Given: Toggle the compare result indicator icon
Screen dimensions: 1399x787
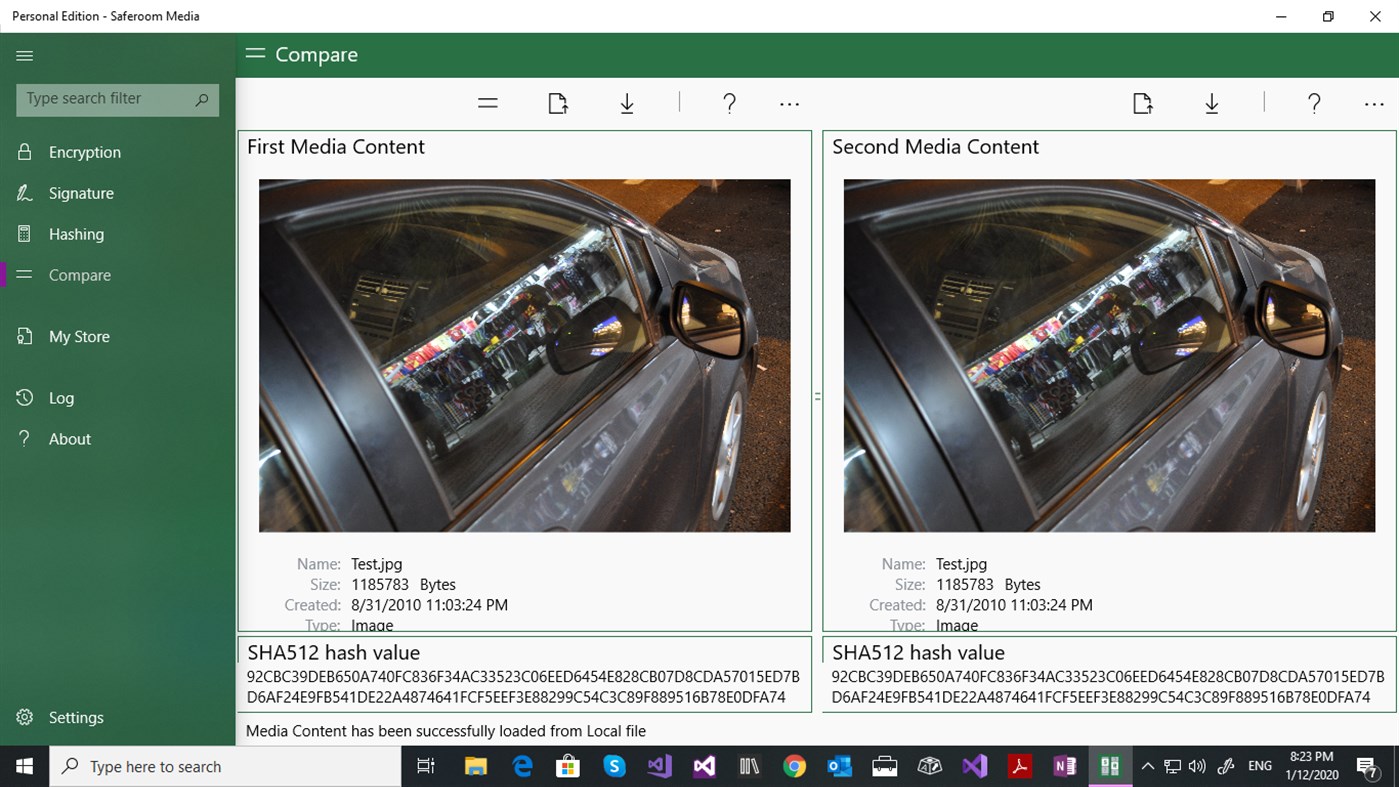Looking at the screenshot, I should 817,394.
